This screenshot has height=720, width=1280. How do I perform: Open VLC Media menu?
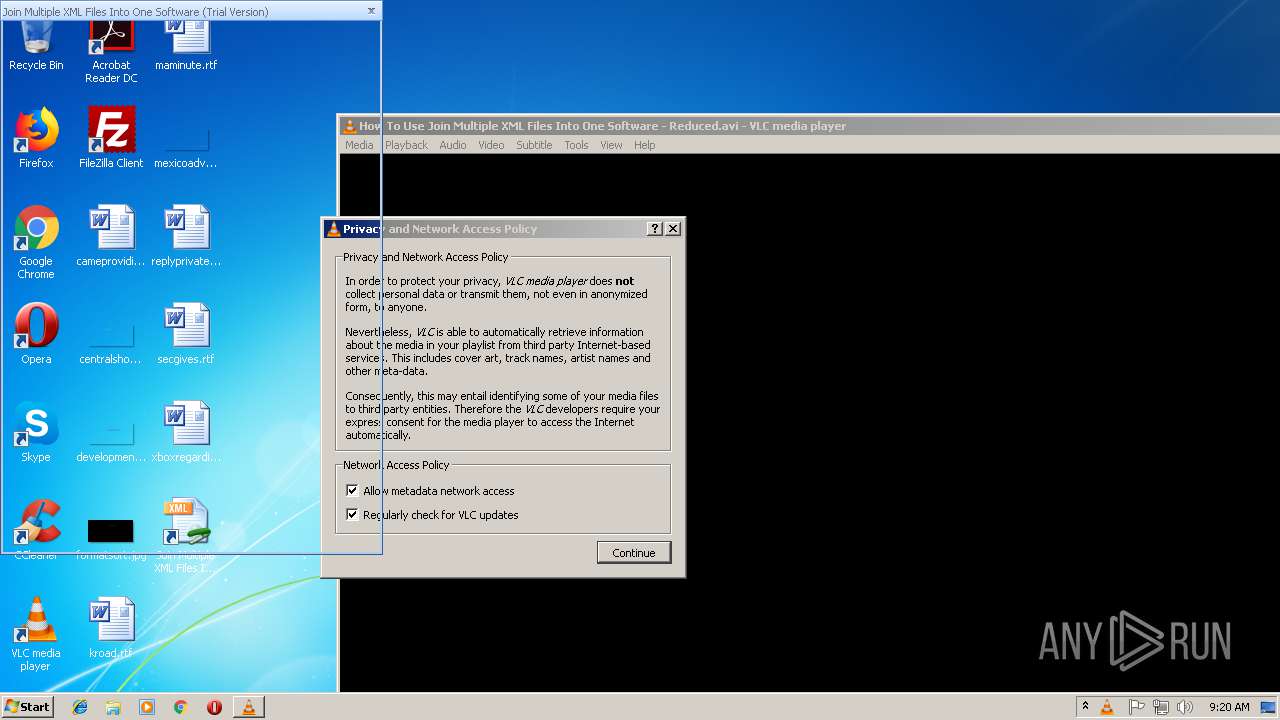pos(359,145)
